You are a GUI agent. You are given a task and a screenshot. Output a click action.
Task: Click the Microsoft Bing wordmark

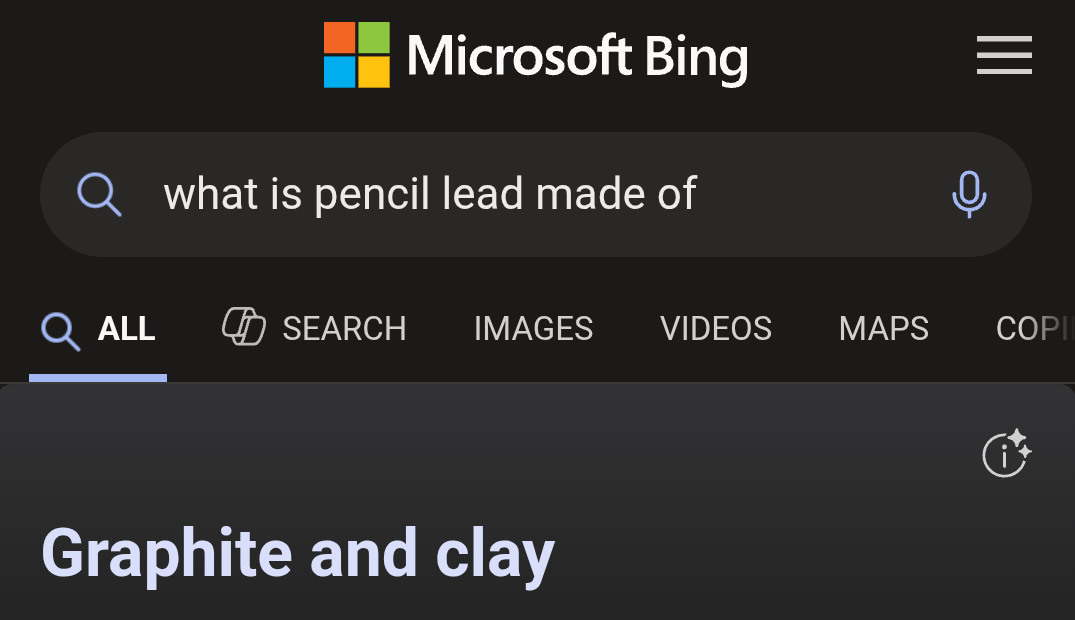click(577, 56)
